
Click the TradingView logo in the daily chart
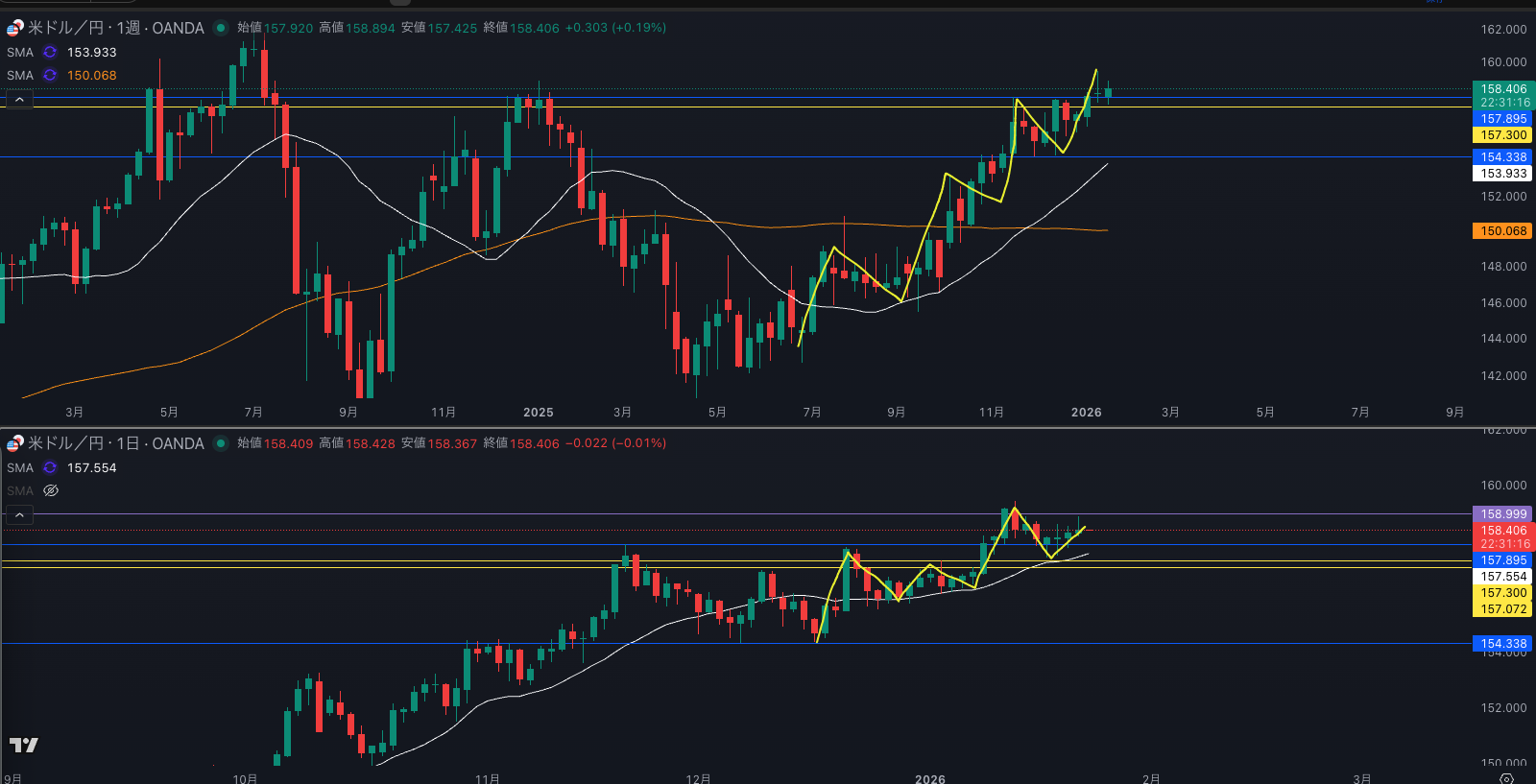point(24,745)
